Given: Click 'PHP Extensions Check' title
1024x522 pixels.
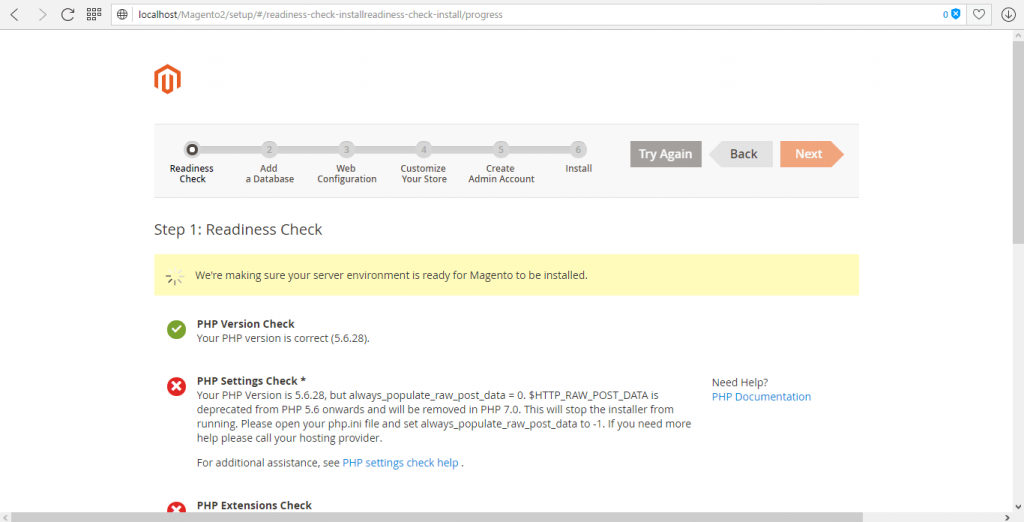Looking at the screenshot, I should pyautogui.click(x=254, y=506).
